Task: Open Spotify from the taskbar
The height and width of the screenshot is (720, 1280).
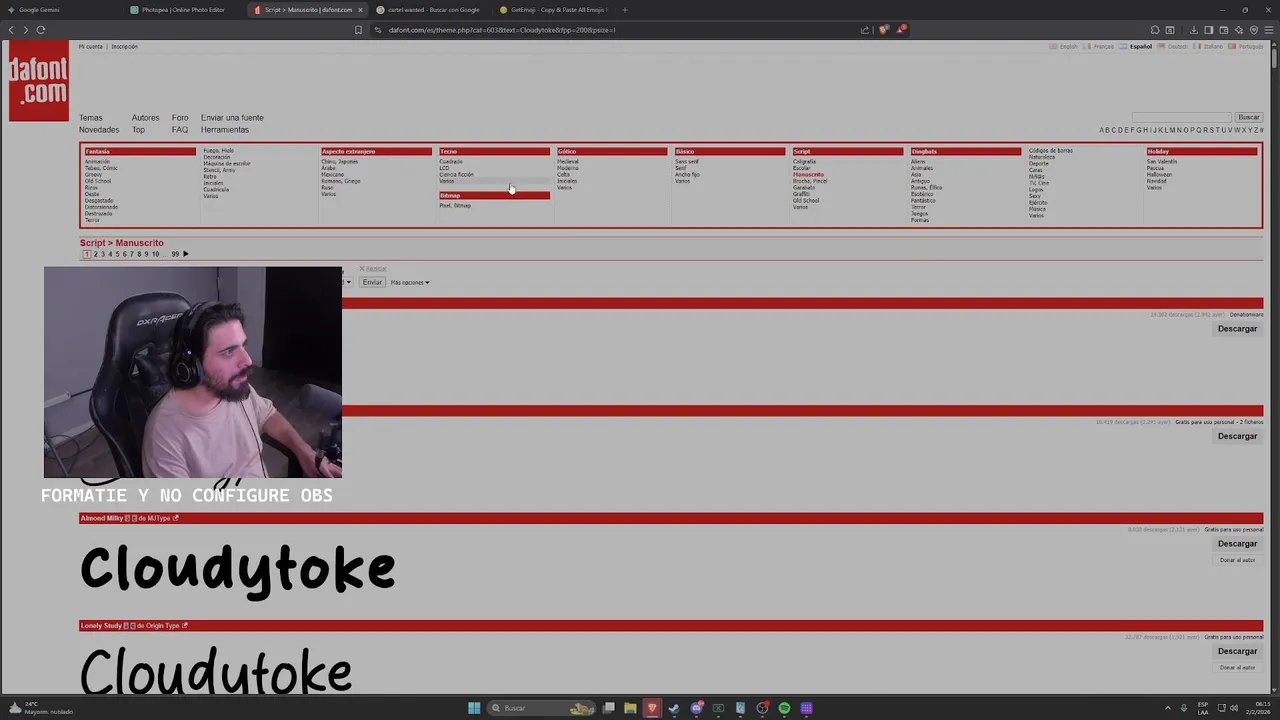Action: tap(784, 708)
